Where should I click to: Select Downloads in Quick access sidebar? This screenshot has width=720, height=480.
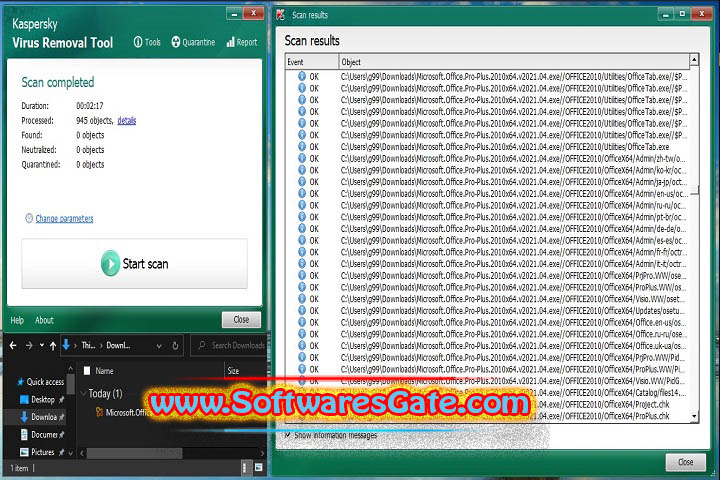[43, 417]
